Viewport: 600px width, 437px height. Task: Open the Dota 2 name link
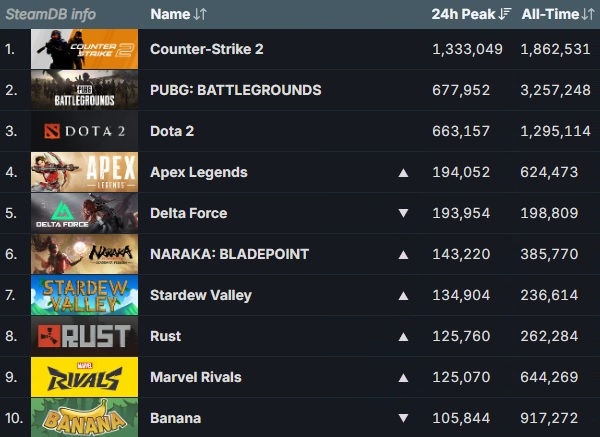coord(172,131)
